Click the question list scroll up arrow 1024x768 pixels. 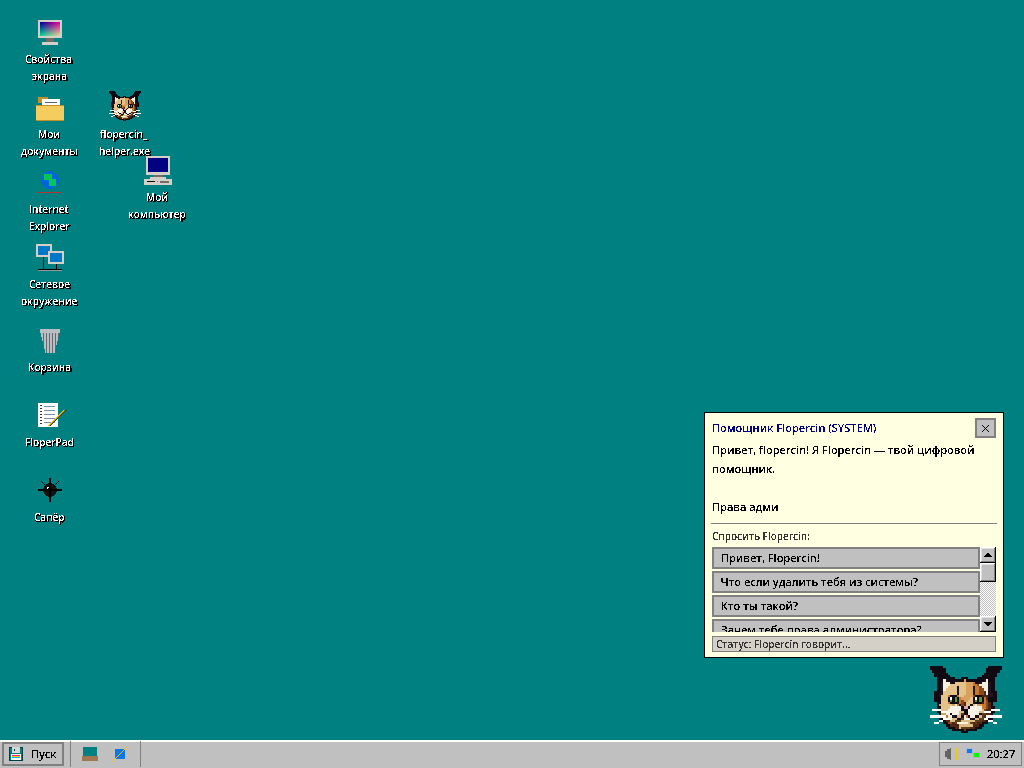(988, 556)
